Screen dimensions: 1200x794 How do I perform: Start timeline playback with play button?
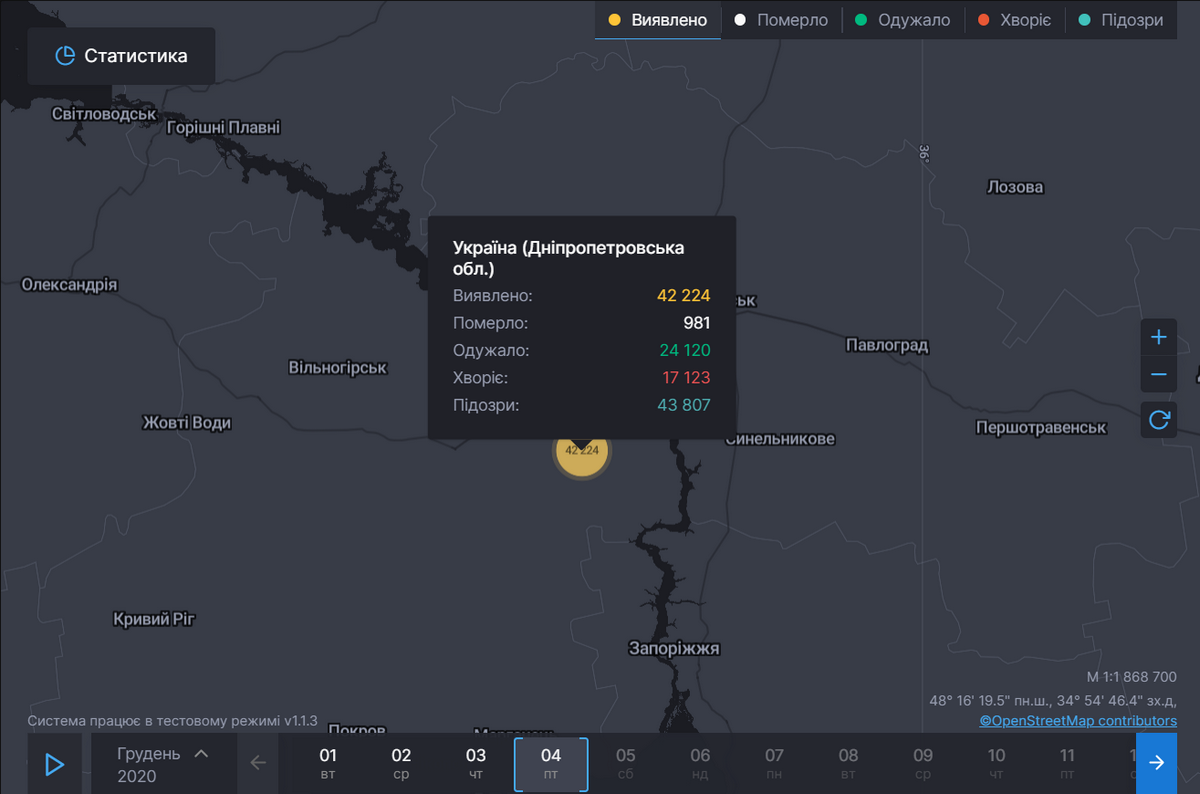click(54, 764)
